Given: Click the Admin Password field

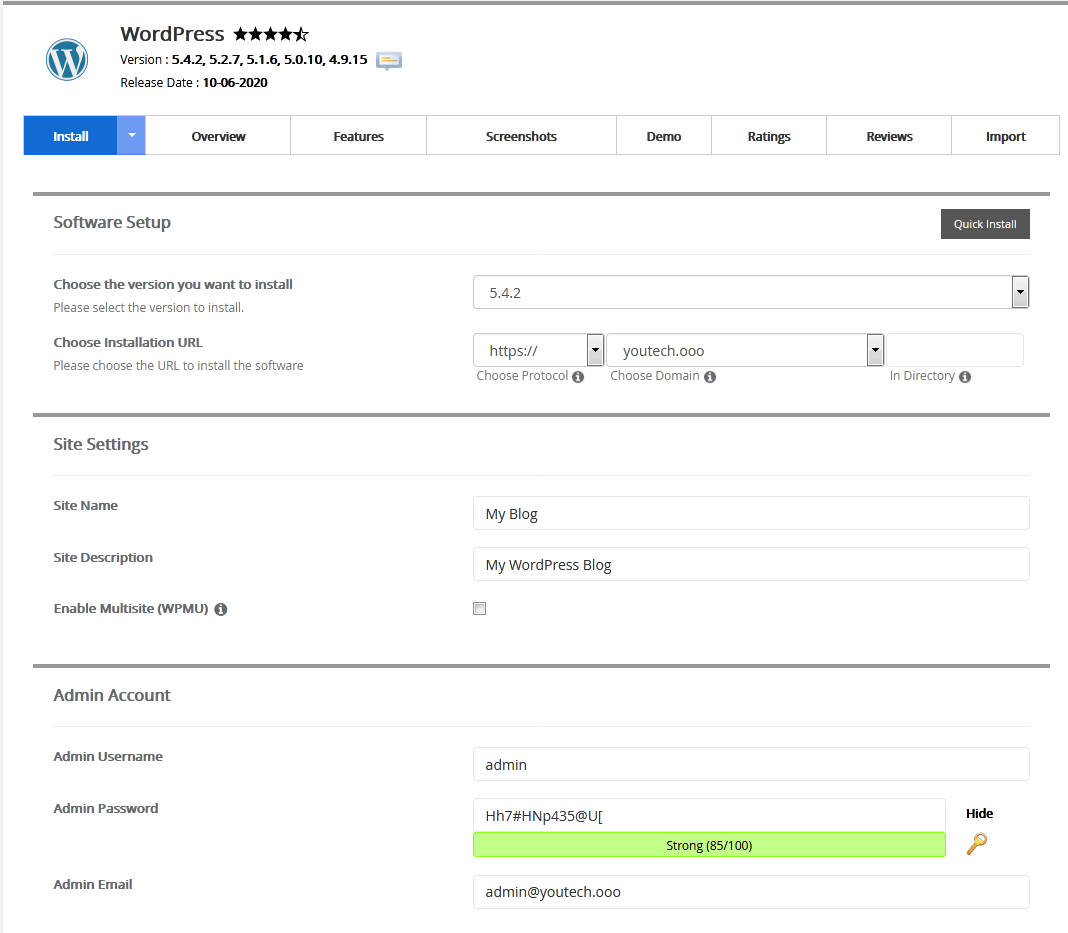Looking at the screenshot, I should [x=709, y=815].
